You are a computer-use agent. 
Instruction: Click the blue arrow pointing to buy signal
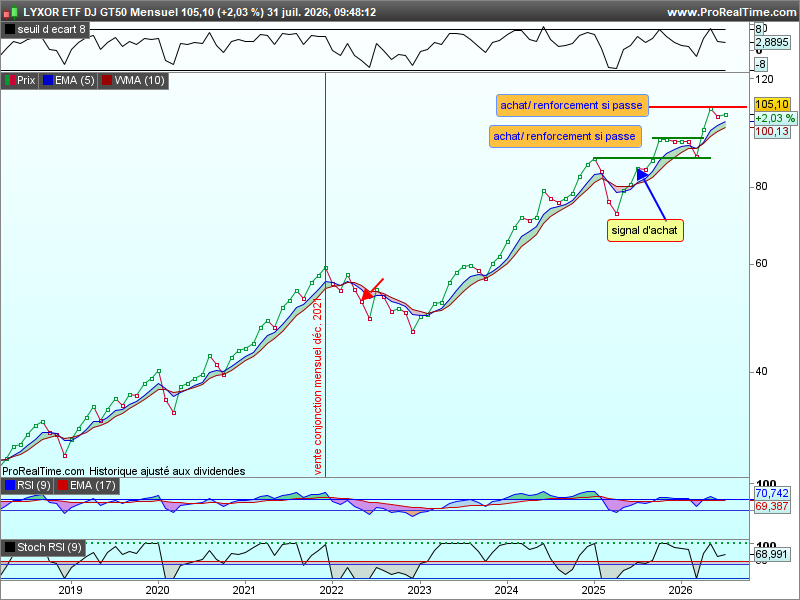tap(651, 193)
